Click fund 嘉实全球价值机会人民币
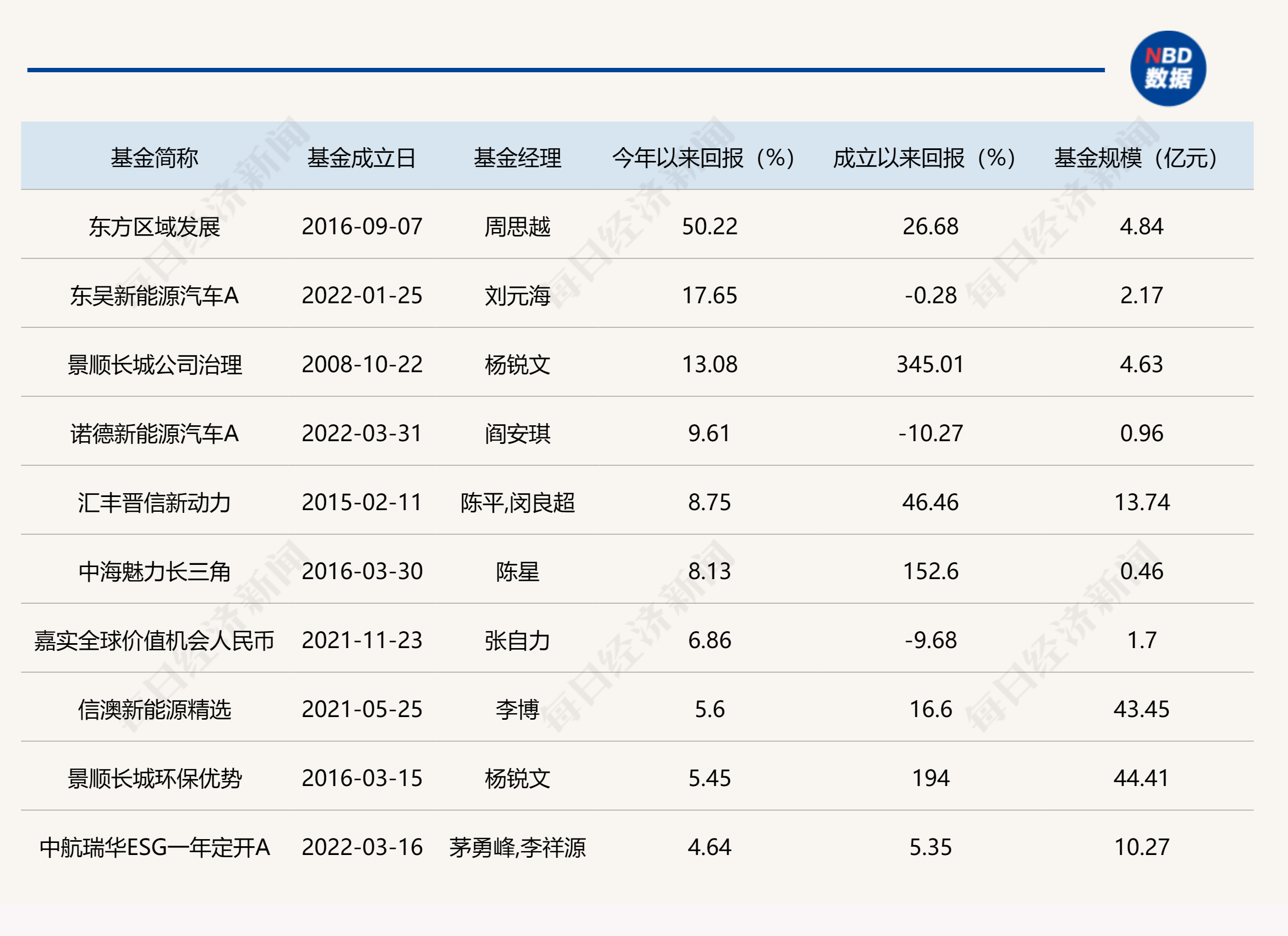 (154, 640)
